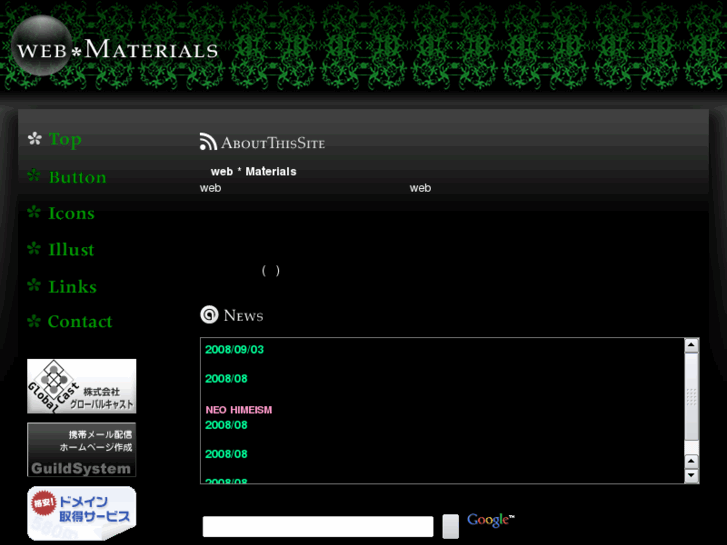Image resolution: width=727 pixels, height=545 pixels.
Task: Click the news scrollbar thumb
Action: [691, 397]
